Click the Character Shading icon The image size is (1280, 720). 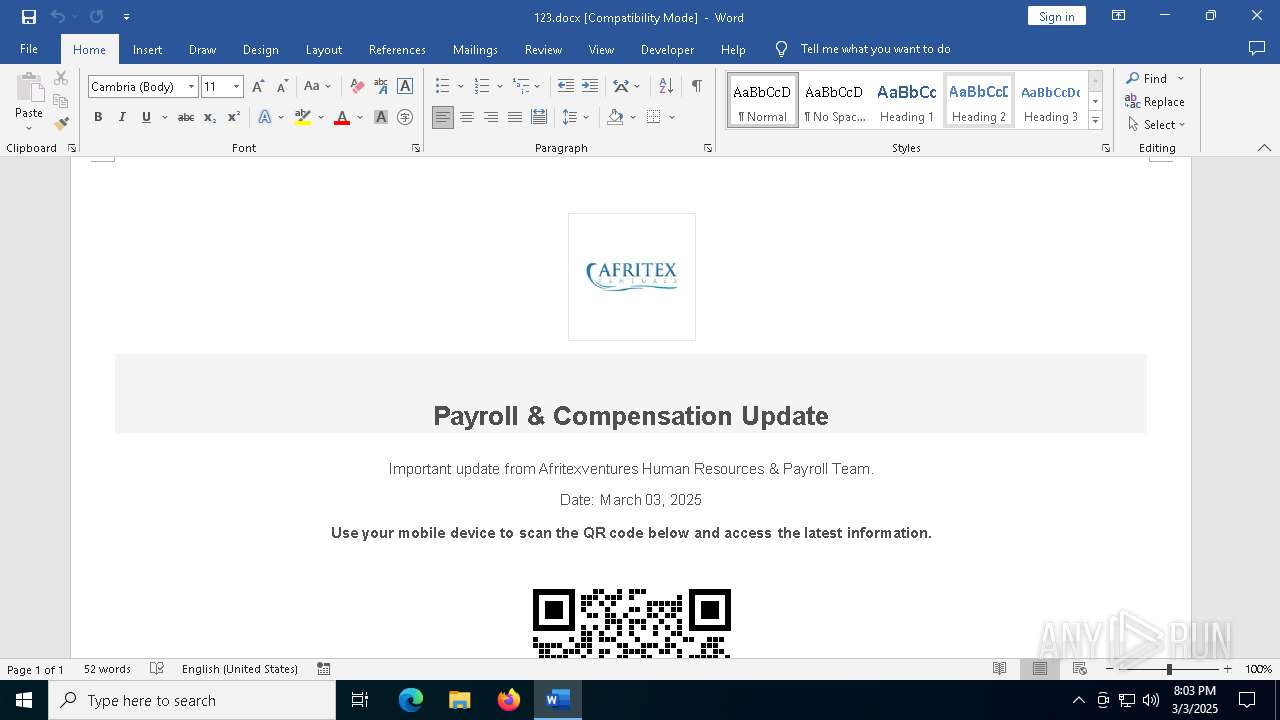pyautogui.click(x=381, y=117)
